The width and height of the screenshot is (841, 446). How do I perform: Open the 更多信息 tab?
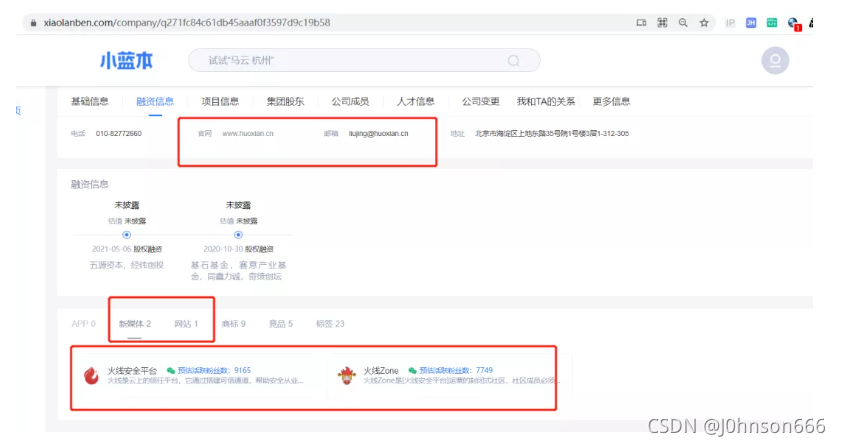pos(611,101)
